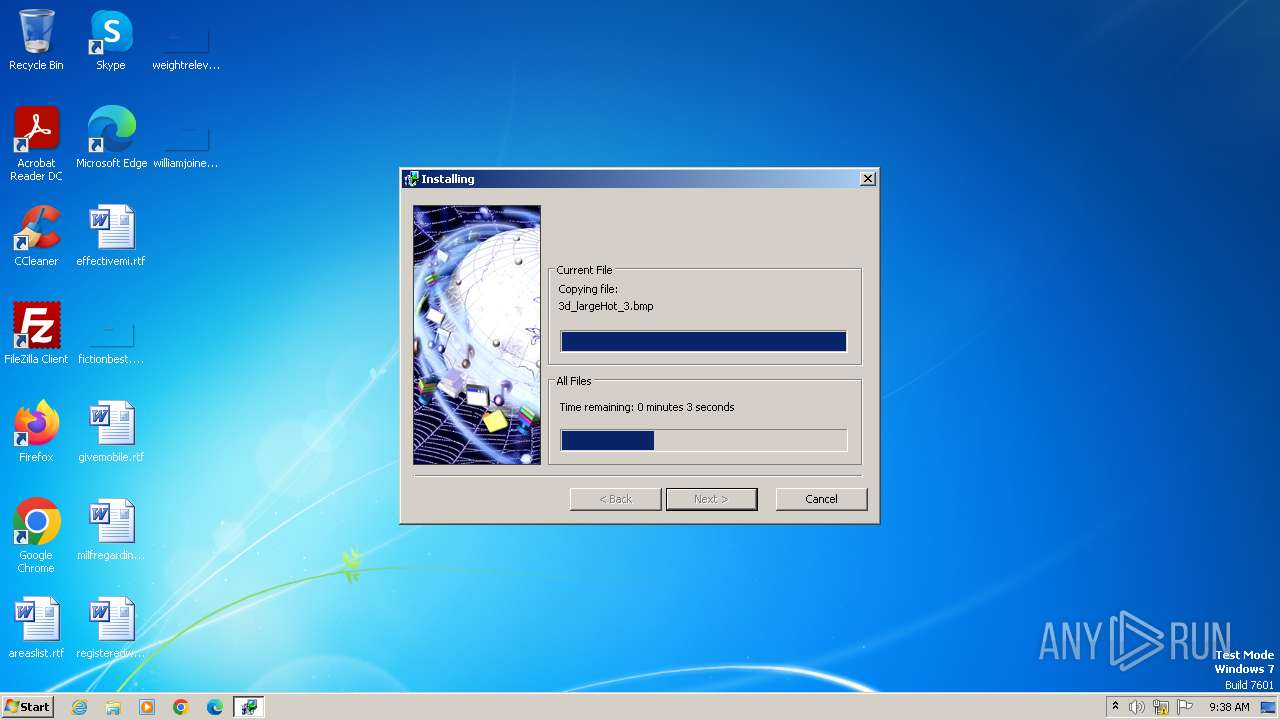Image resolution: width=1280 pixels, height=720 pixels.
Task: Open Microsoft Edge desktop shortcut
Action: point(111,138)
